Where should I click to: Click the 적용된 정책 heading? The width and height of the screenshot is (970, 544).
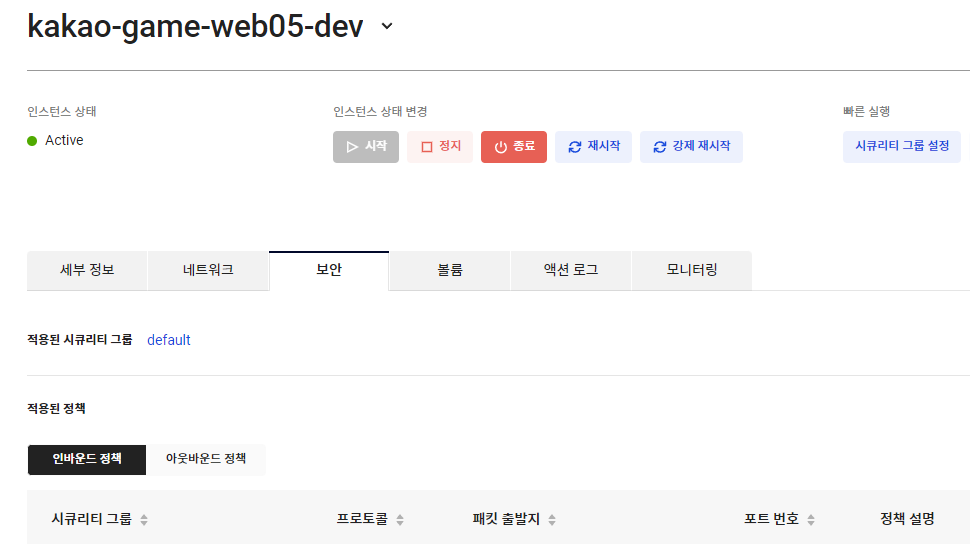56,408
